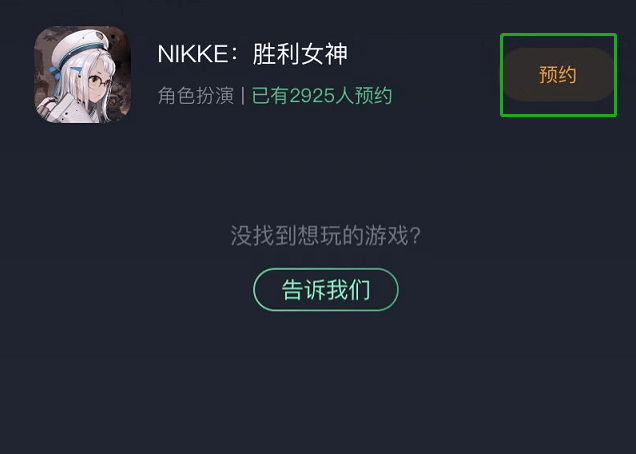This screenshot has height=454, width=636.
Task: Open the NIKKE game icon thumbnail
Action: [x=83, y=75]
